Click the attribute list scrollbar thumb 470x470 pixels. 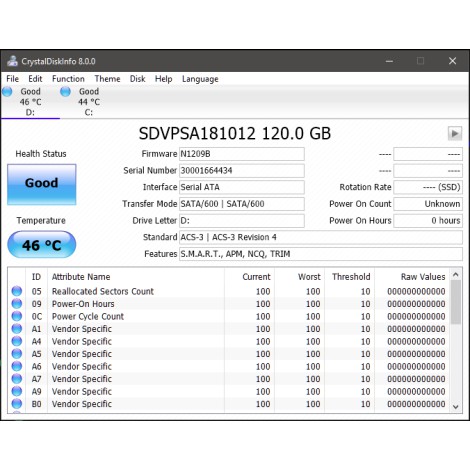coord(456,302)
